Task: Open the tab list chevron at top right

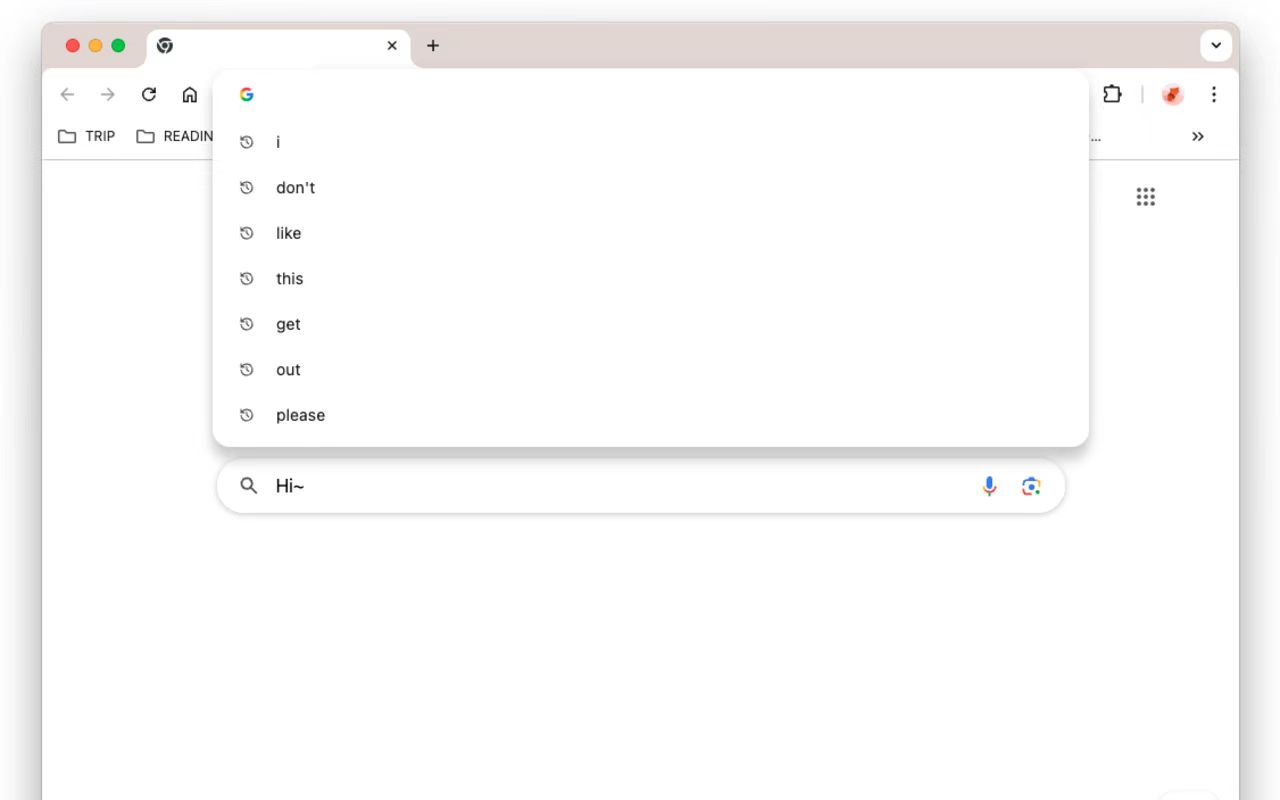Action: pos(1216,45)
